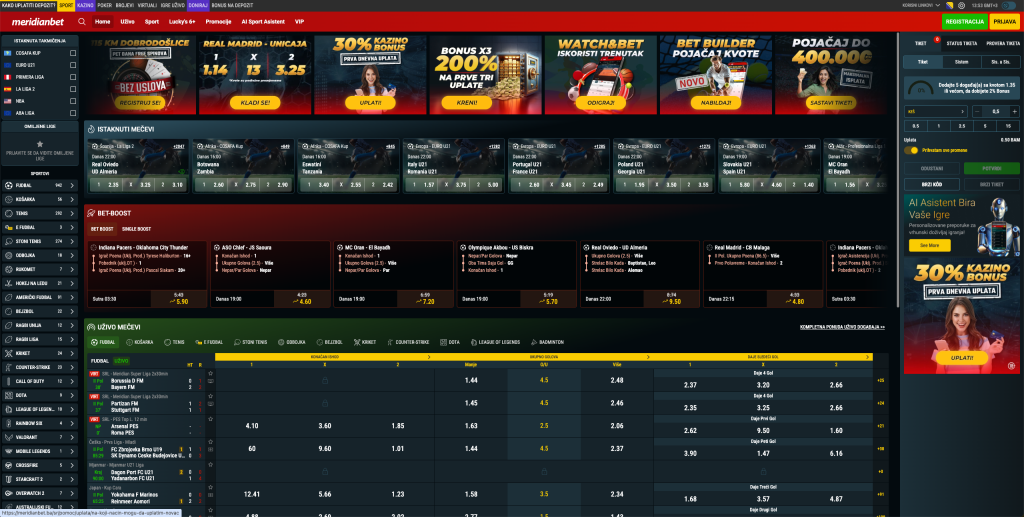Decrease stake with minus stepper
The width and height of the screenshot is (1024, 517).
pyautogui.click(x=978, y=112)
